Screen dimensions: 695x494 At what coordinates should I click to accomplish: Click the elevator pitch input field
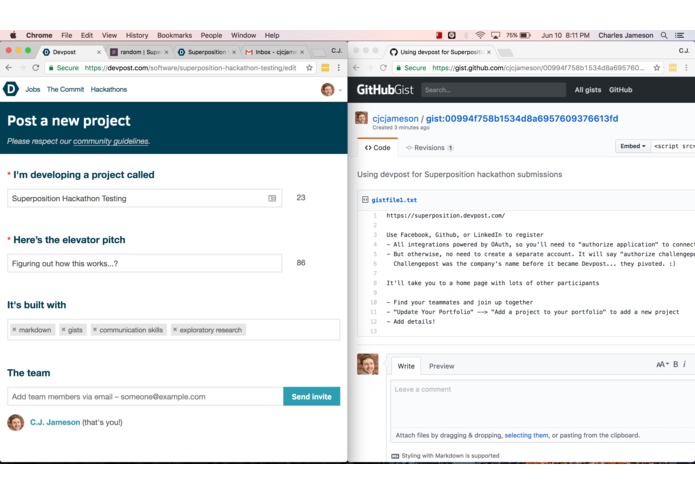pyautogui.click(x=144, y=263)
